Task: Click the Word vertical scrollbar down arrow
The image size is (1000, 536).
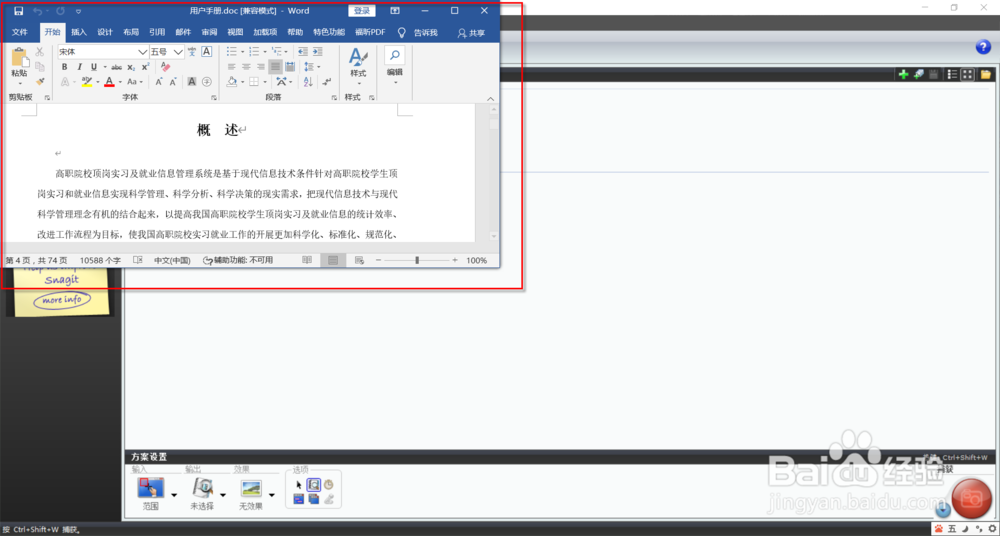Action: click(x=494, y=236)
